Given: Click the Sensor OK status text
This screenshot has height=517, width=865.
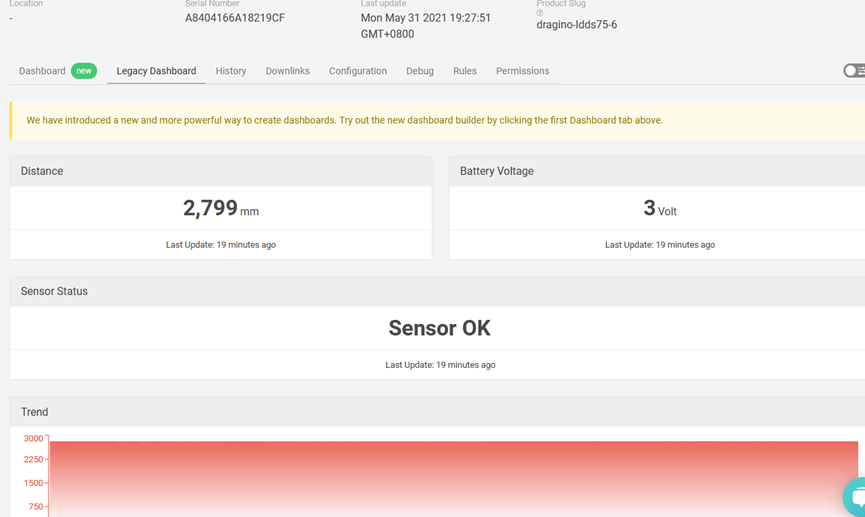Looking at the screenshot, I should click(439, 328).
